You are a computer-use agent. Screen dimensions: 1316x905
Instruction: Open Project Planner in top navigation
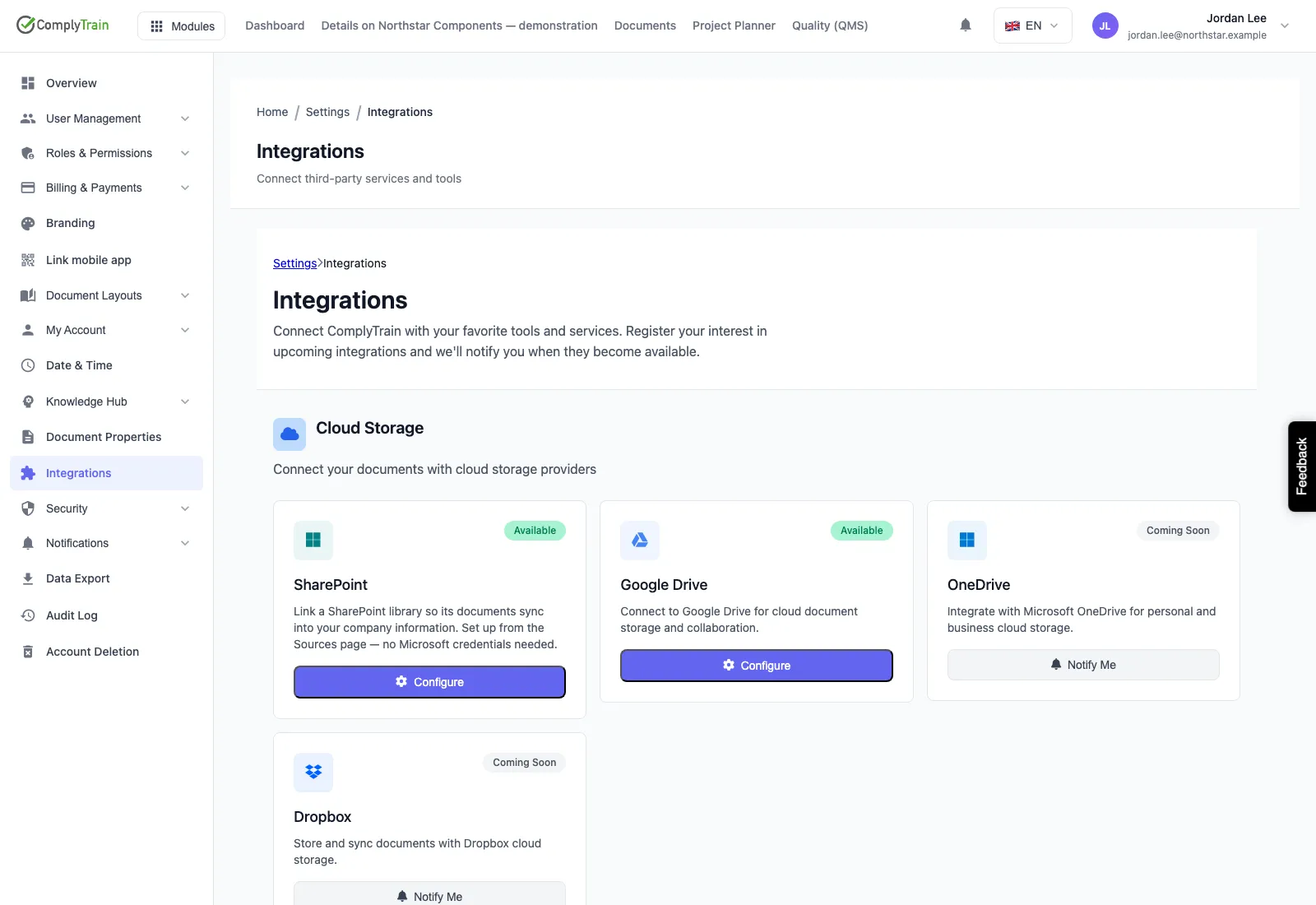734,26
